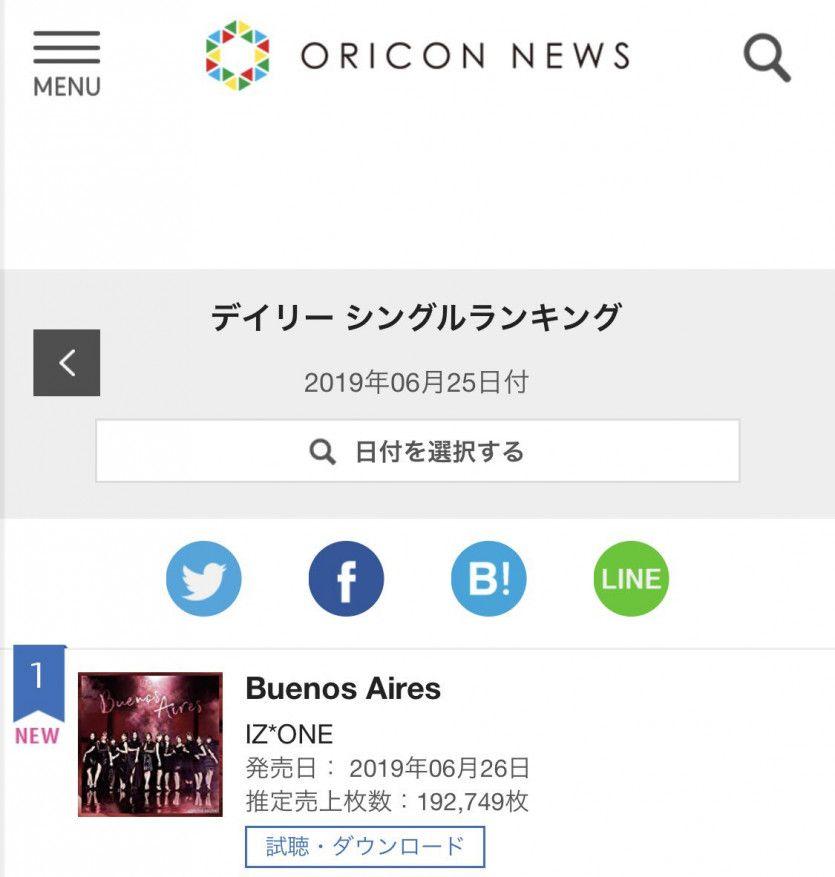The width and height of the screenshot is (835, 877).
Task: Open the 日付を選択する date selector
Action: [418, 451]
